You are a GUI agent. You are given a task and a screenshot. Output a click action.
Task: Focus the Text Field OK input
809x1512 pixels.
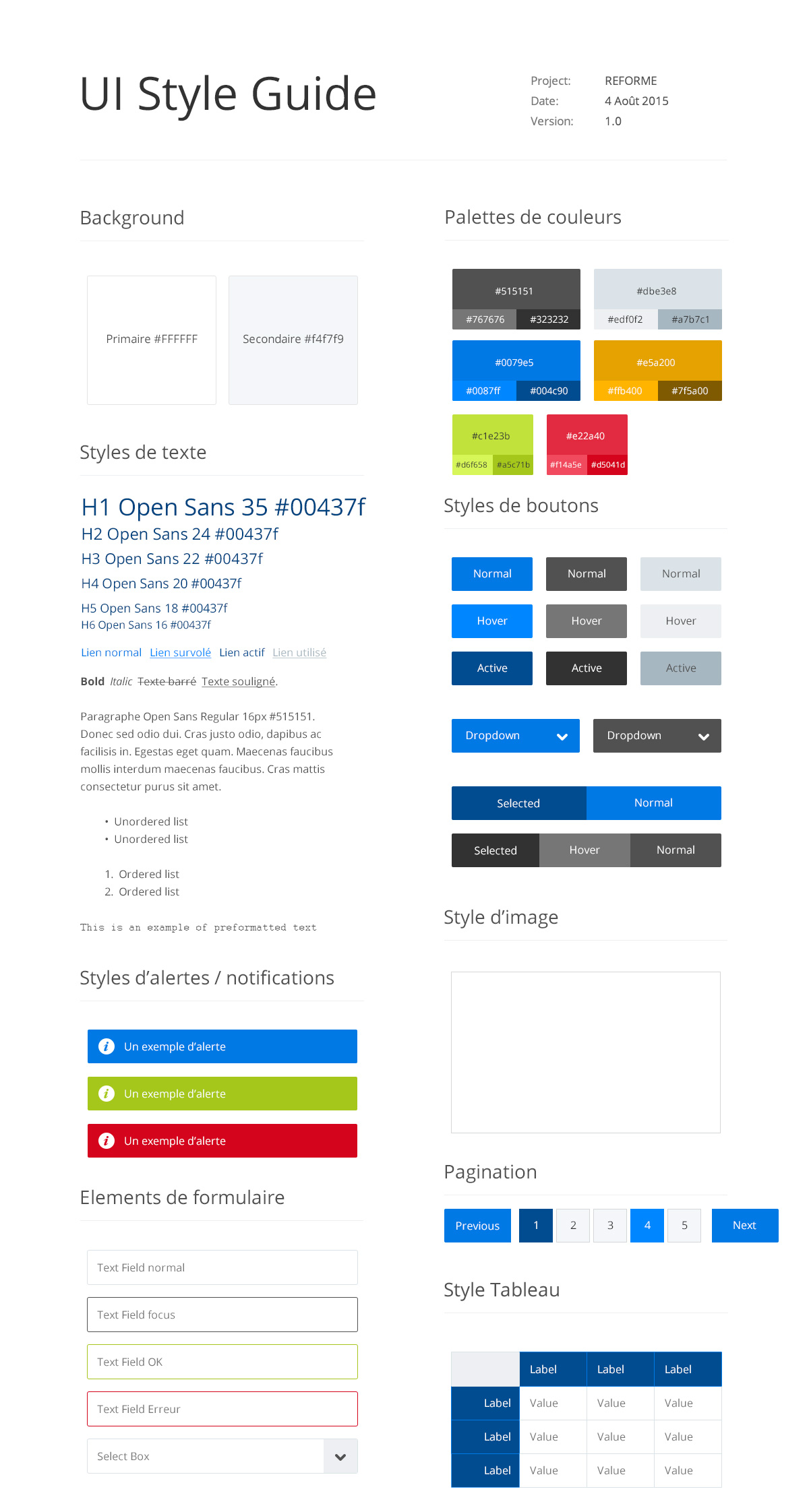click(x=222, y=1362)
